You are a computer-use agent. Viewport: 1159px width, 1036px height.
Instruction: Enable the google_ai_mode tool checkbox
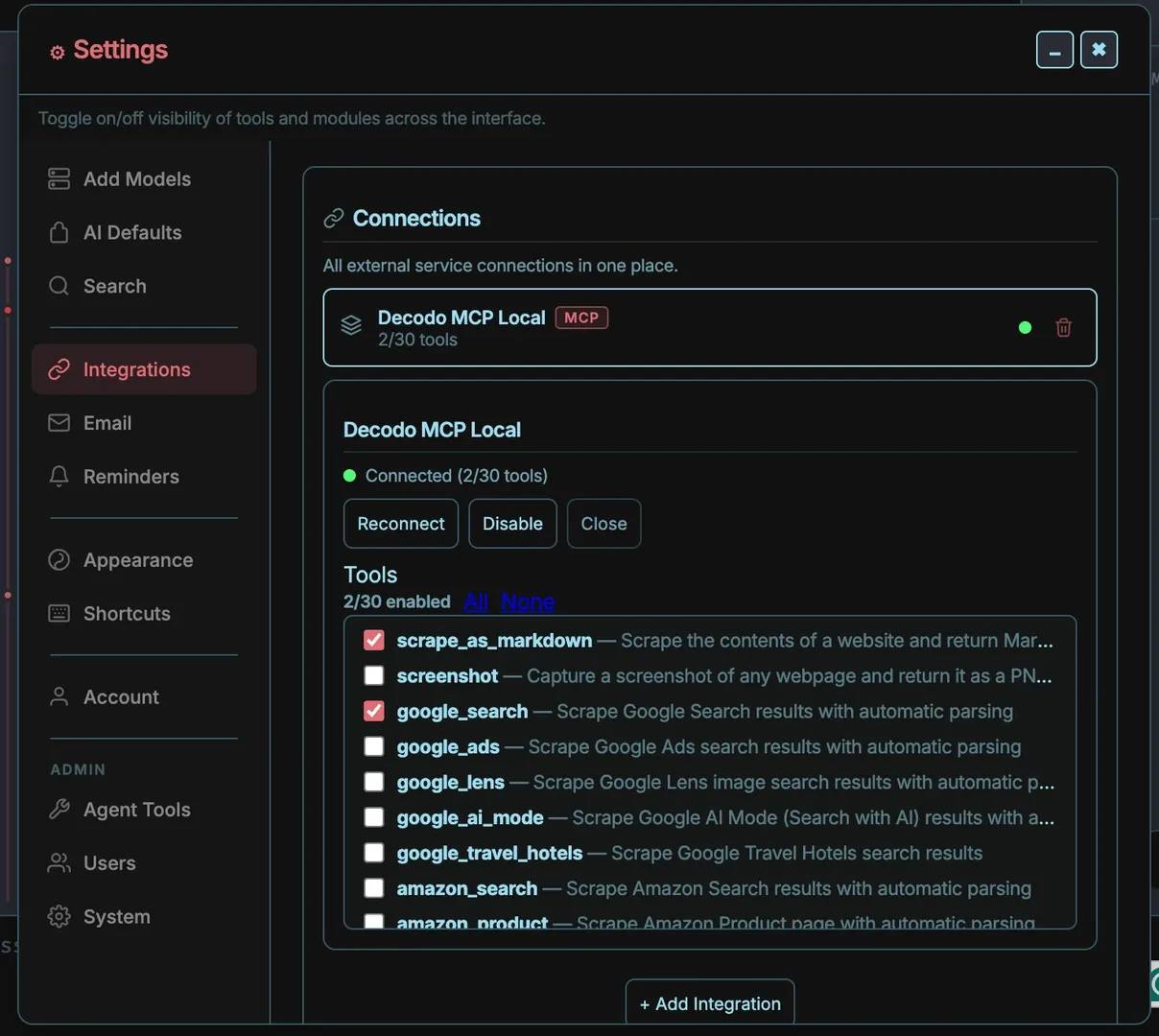374,817
